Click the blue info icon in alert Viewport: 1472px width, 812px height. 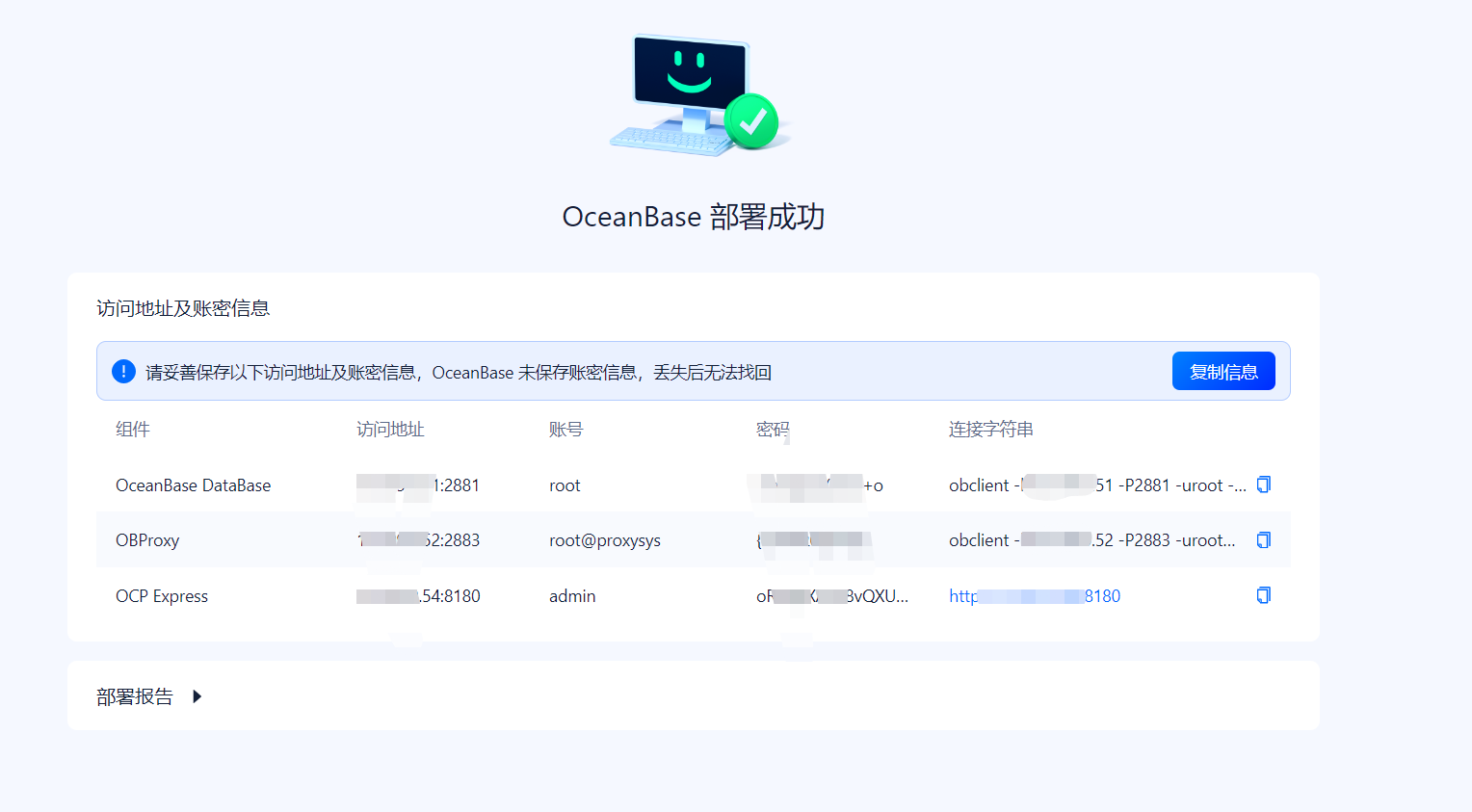point(123,371)
